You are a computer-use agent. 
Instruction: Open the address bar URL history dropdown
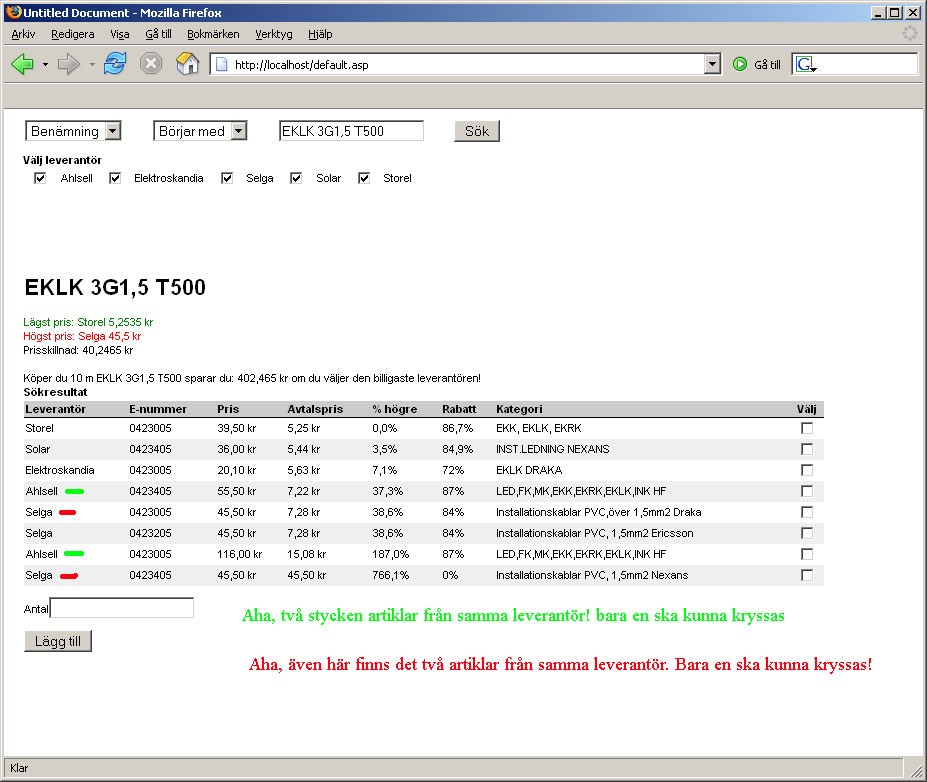712,64
